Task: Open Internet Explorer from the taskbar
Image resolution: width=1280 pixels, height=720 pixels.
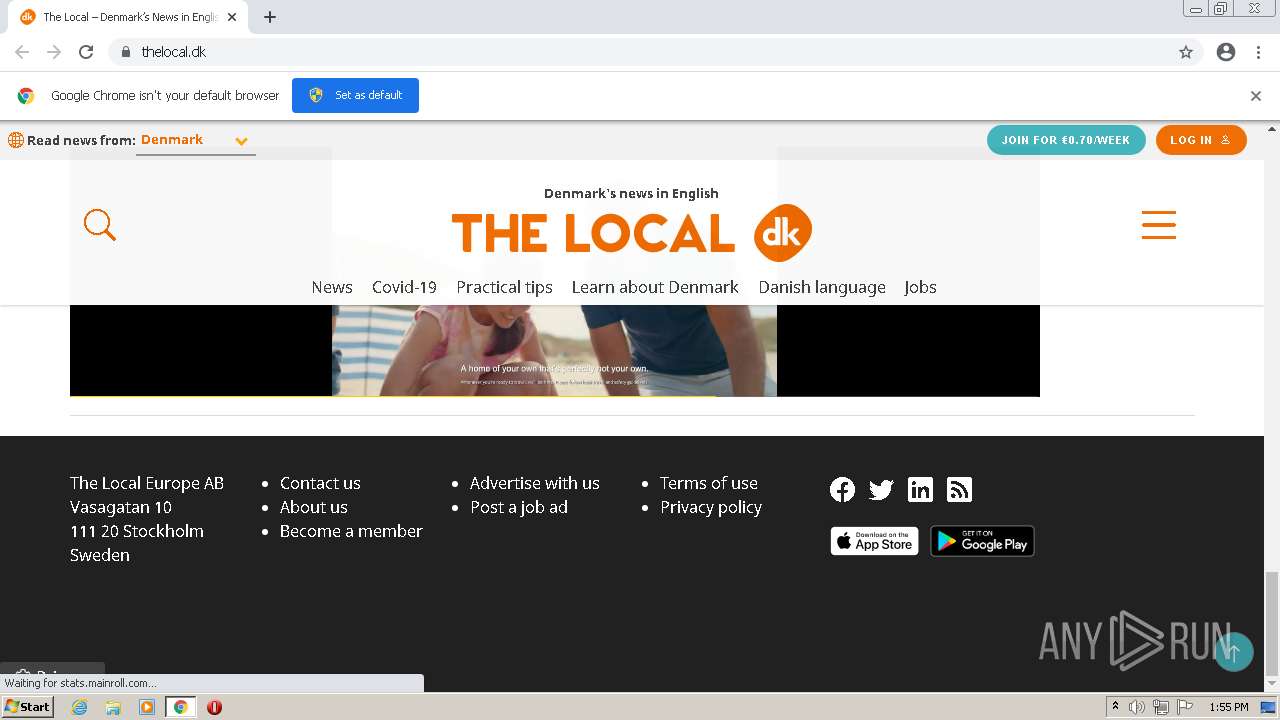Action: [x=80, y=707]
